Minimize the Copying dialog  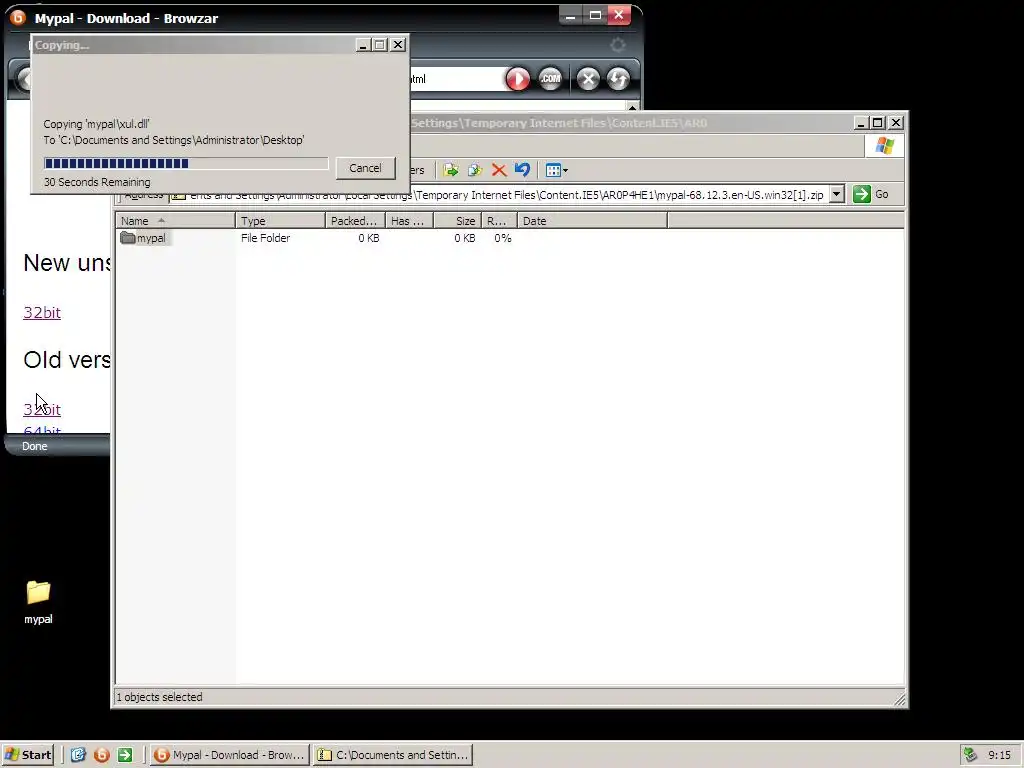tap(364, 44)
